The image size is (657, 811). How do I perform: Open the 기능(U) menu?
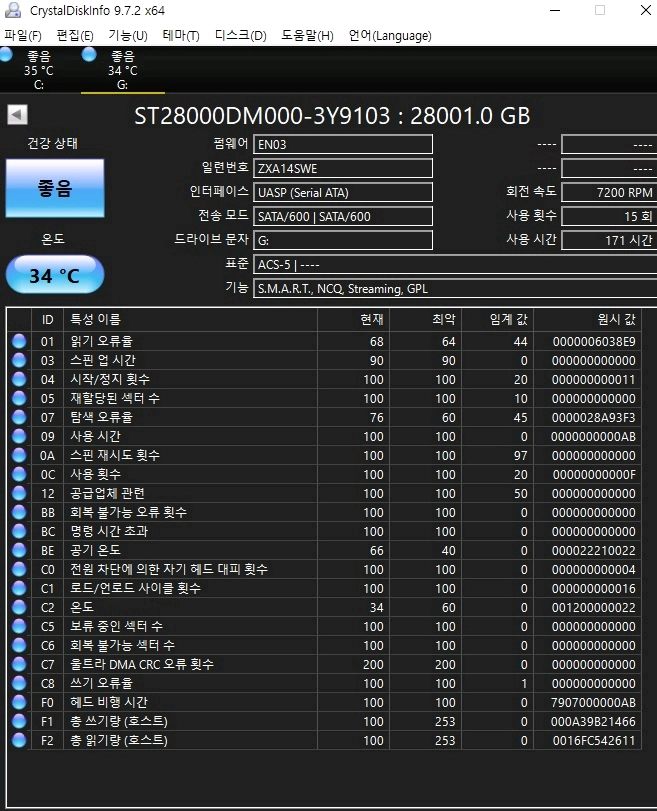coord(128,35)
